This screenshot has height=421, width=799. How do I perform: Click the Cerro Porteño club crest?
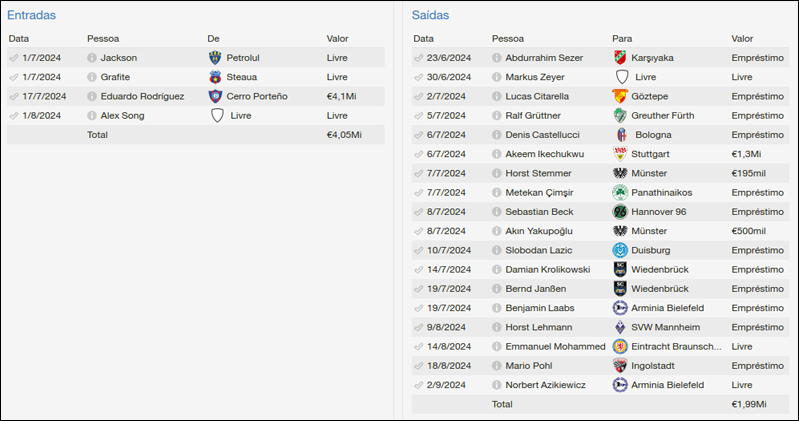click(x=217, y=96)
